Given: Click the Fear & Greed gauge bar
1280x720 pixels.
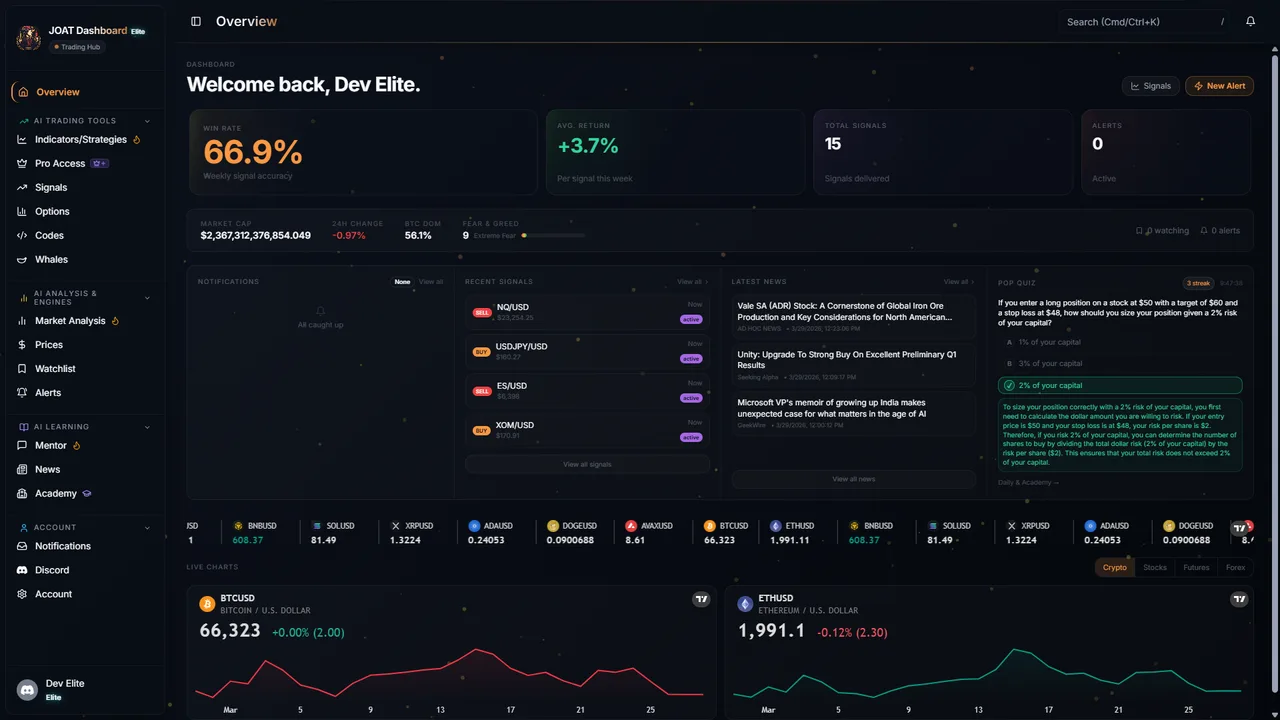Looking at the screenshot, I should point(553,236).
